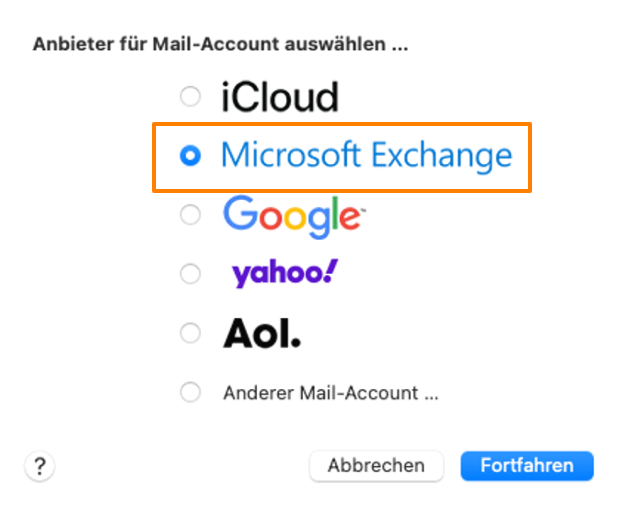This screenshot has height=509, width=622.
Task: Click the iCloud logo text
Action: pos(280,96)
